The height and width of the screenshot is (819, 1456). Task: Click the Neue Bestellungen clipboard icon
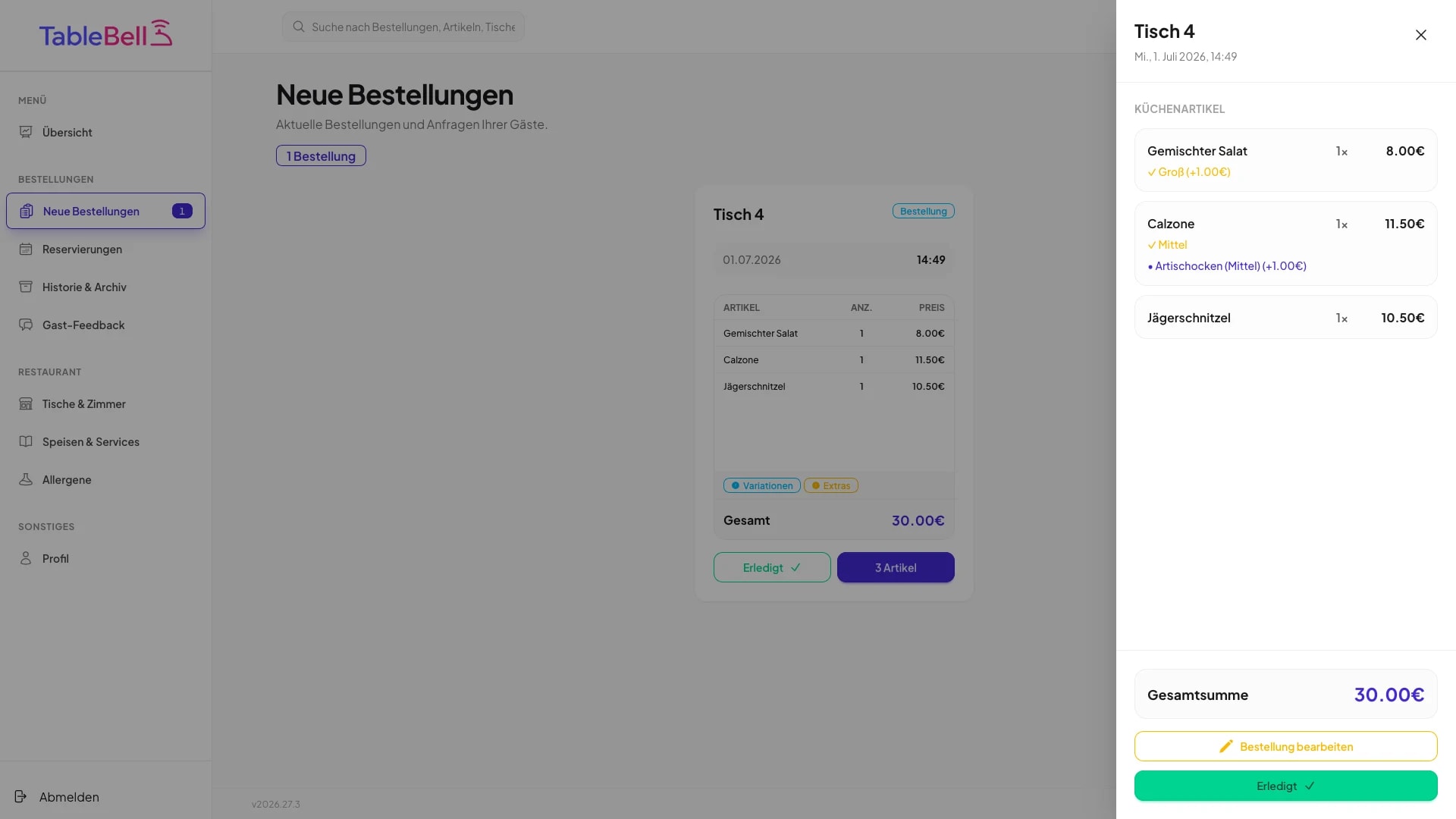tap(27, 211)
